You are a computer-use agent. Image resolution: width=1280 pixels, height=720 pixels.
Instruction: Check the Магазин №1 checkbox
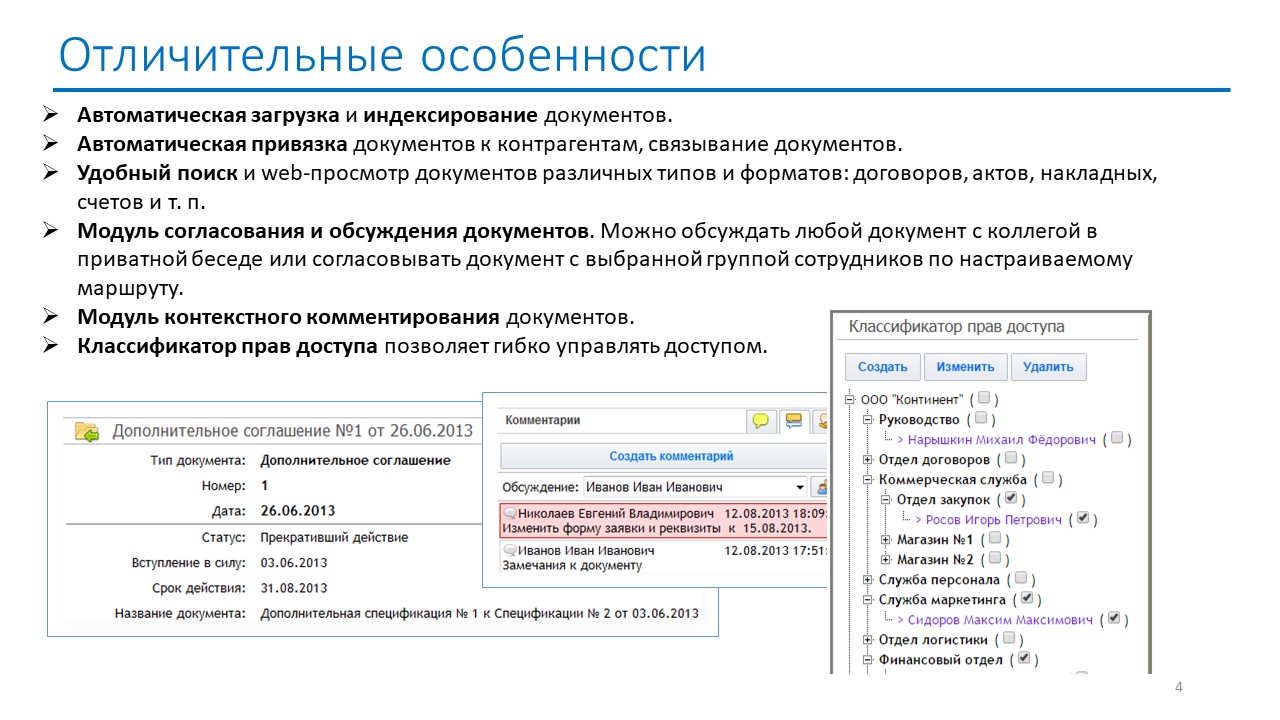(x=994, y=539)
